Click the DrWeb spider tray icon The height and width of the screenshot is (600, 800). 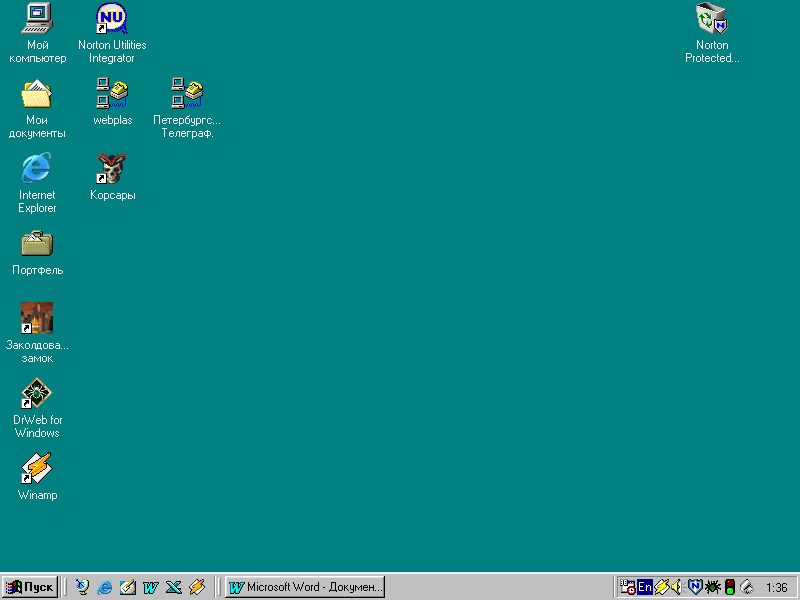tap(712, 587)
